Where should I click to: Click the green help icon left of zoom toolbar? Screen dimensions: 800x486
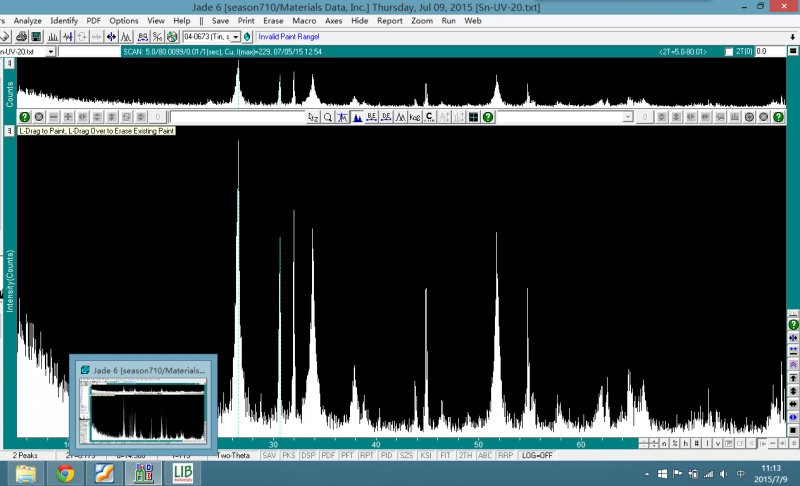coord(24,117)
